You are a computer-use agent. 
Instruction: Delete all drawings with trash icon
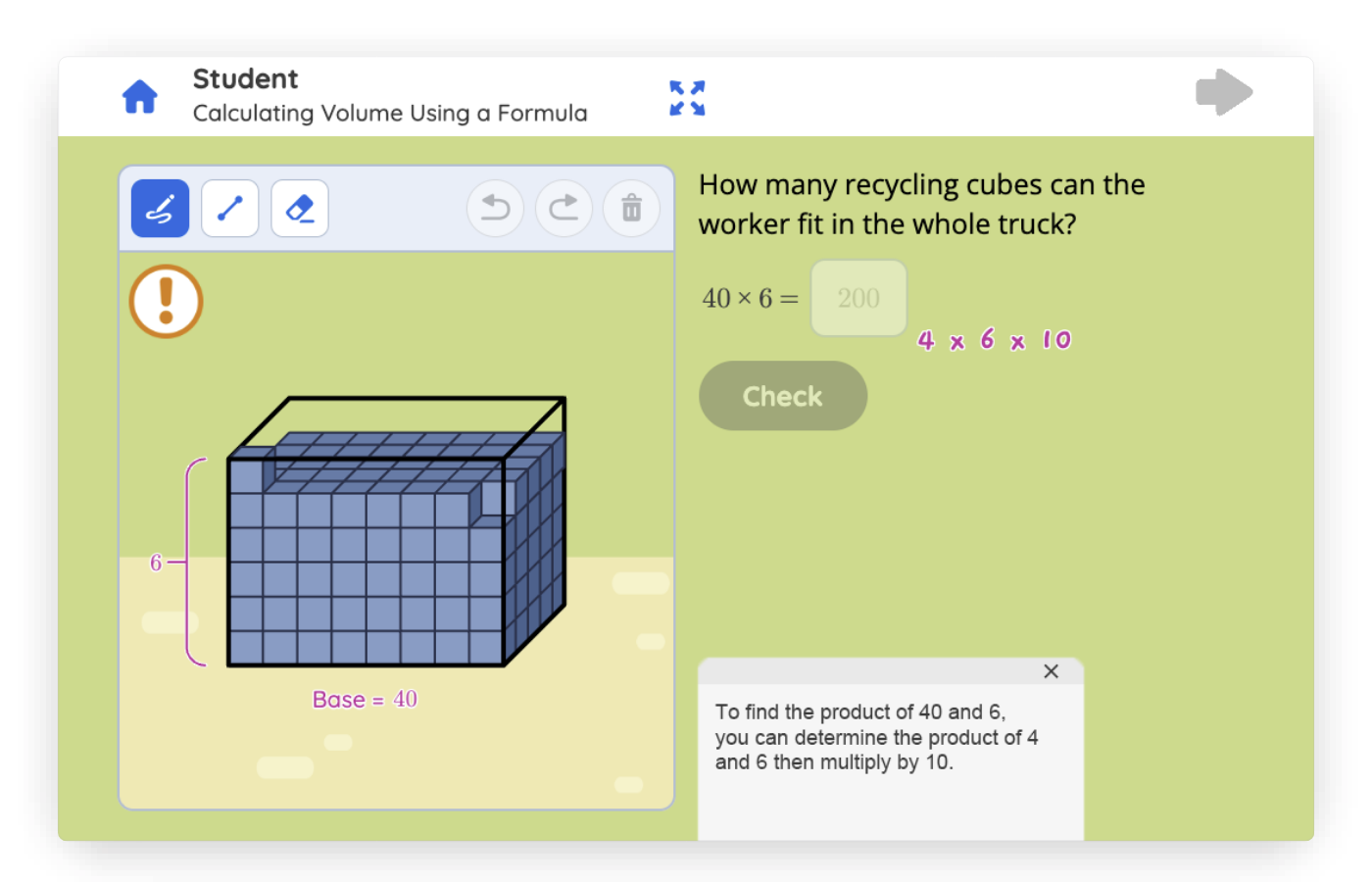631,208
